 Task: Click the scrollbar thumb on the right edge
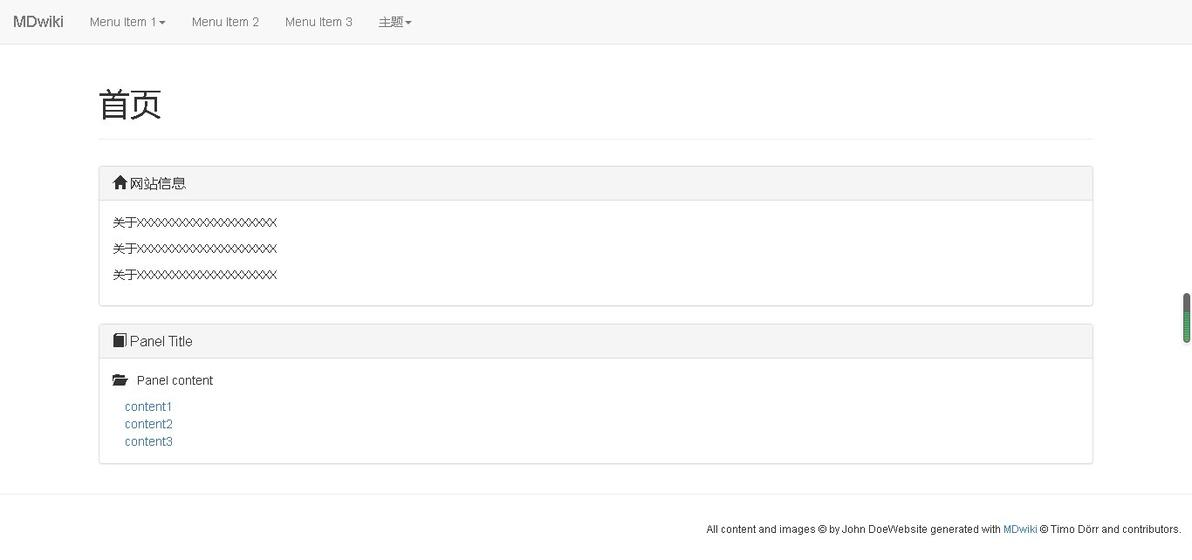tap(1187, 318)
